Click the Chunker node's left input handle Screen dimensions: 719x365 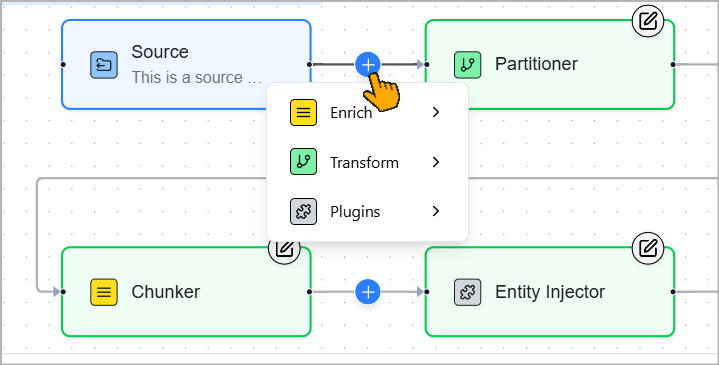[x=63, y=292]
